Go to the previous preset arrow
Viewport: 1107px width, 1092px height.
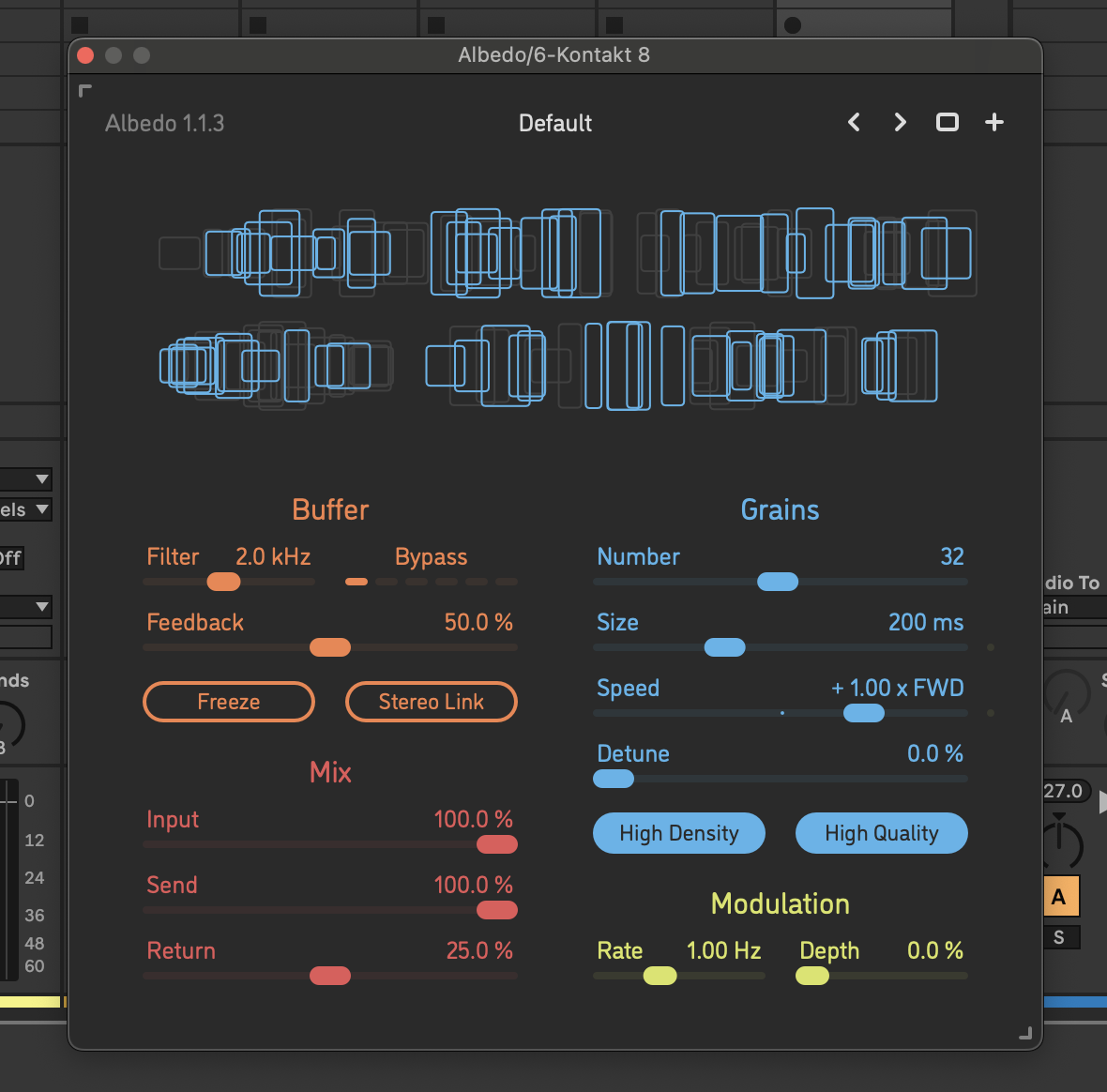click(854, 123)
